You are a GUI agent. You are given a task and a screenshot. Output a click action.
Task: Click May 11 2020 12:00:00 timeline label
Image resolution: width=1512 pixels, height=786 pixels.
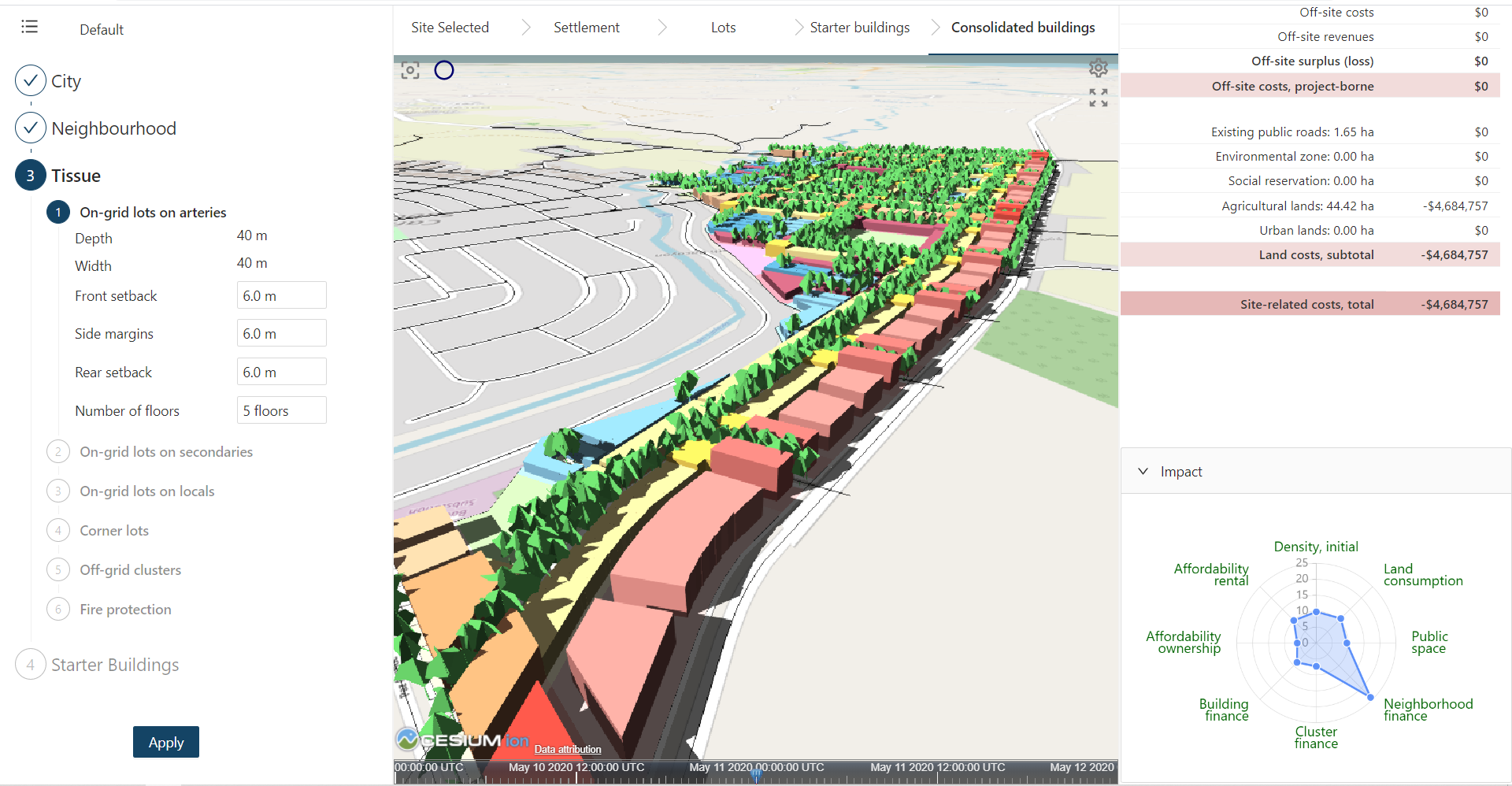pos(938,767)
